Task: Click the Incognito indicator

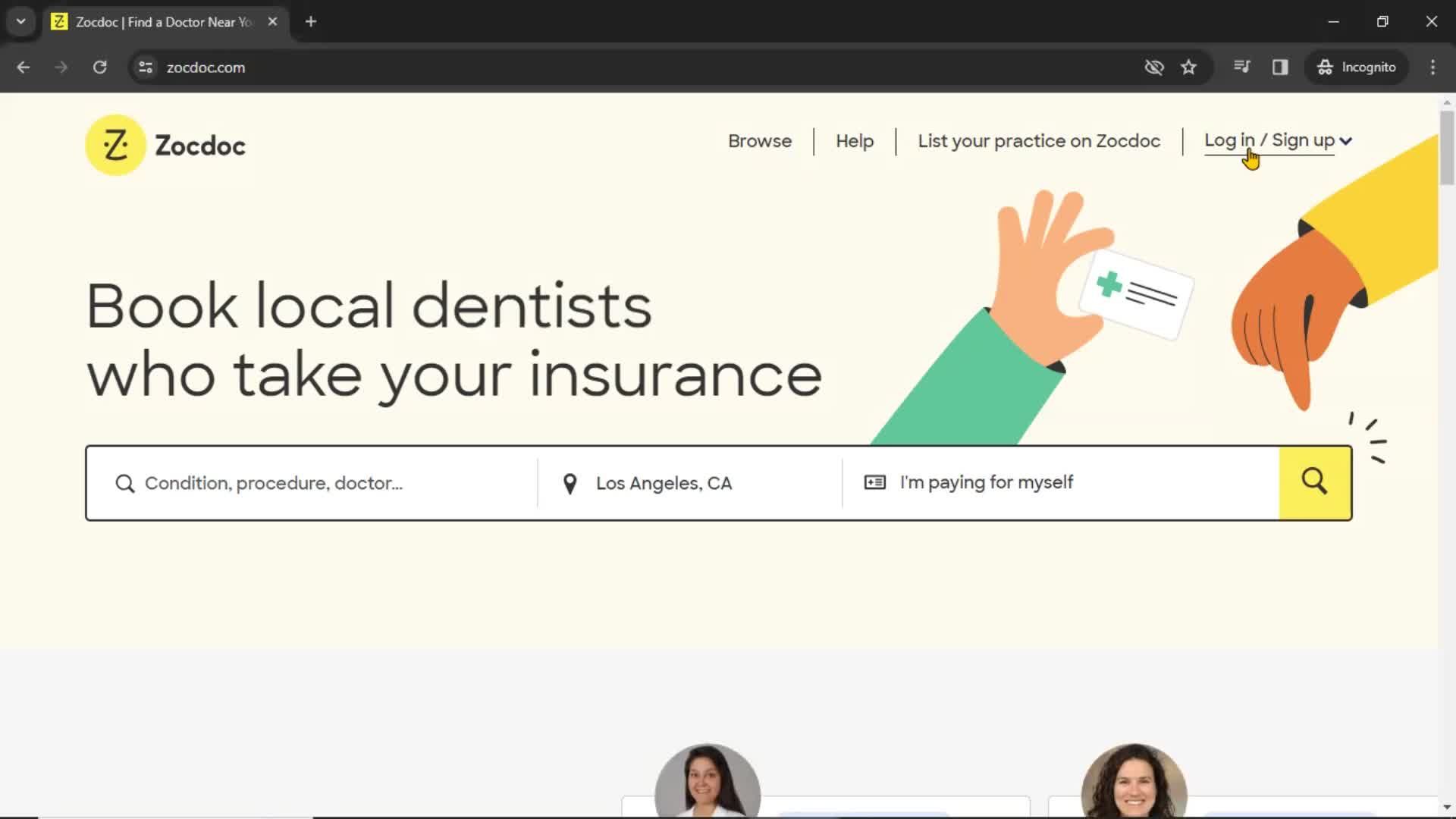Action: (1357, 67)
